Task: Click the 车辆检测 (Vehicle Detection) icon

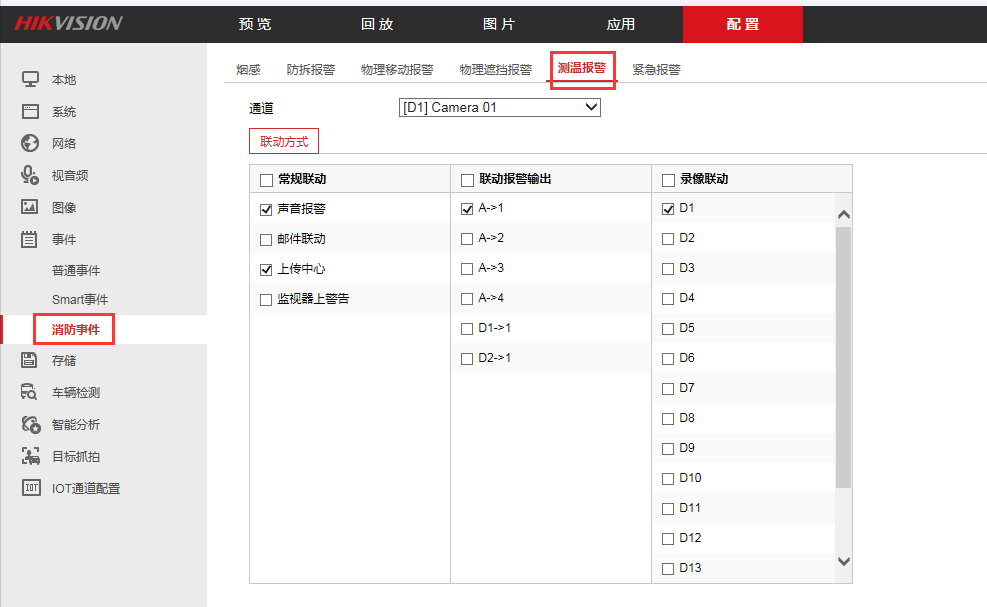Action: tap(28, 392)
